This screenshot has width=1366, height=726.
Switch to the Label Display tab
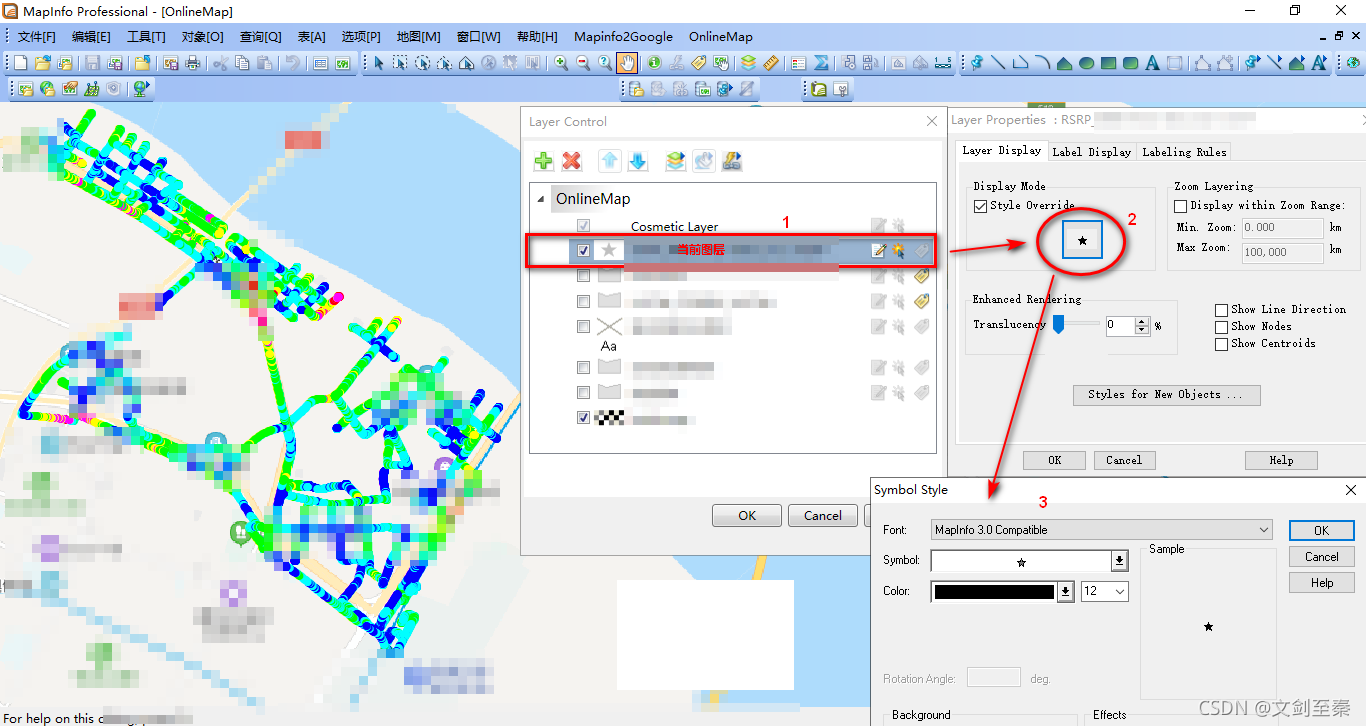1091,152
